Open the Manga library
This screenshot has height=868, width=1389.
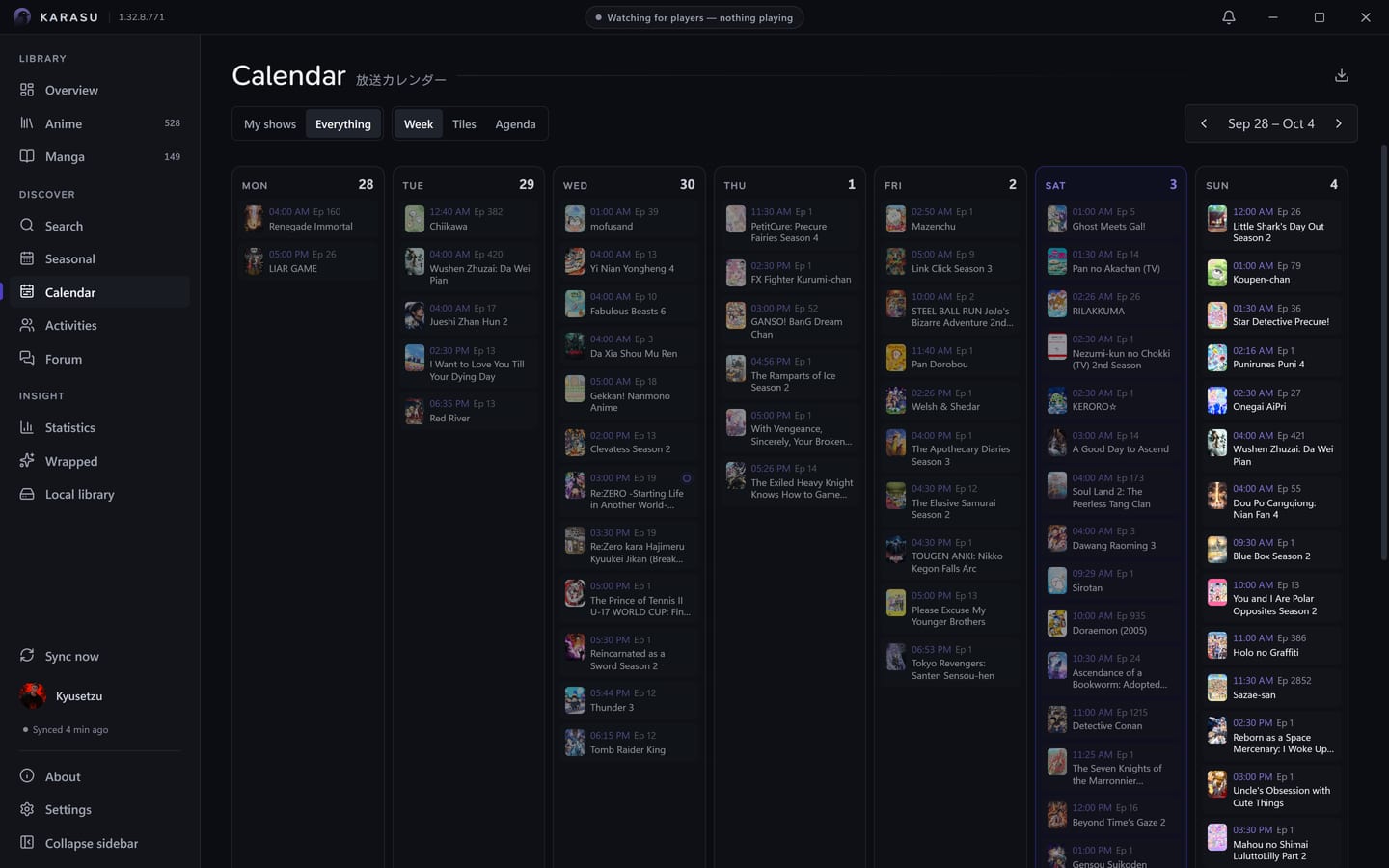click(x=99, y=156)
